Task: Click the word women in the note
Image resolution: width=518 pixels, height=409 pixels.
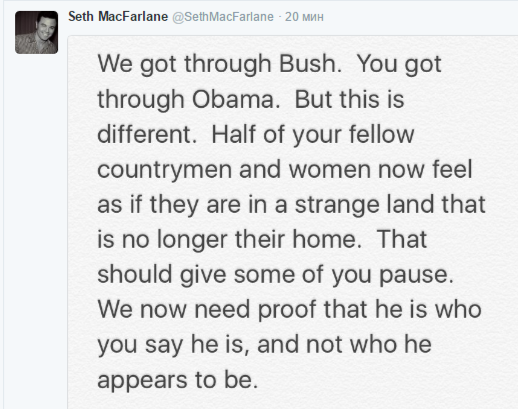Action: click(330, 169)
